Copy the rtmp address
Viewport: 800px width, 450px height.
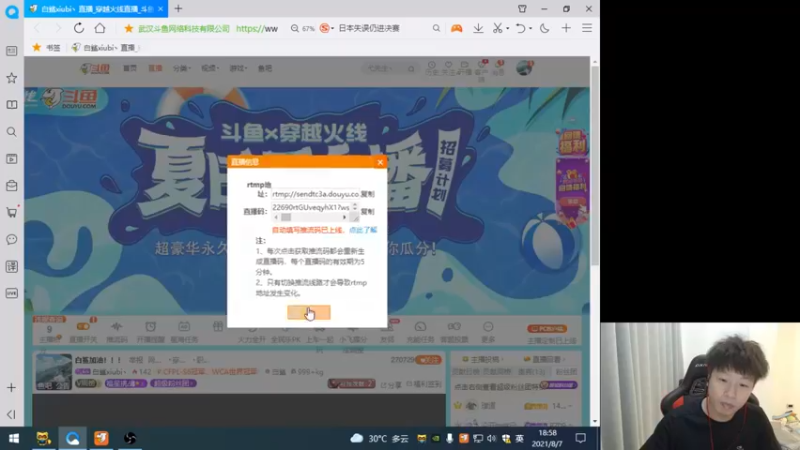pyautogui.click(x=367, y=194)
